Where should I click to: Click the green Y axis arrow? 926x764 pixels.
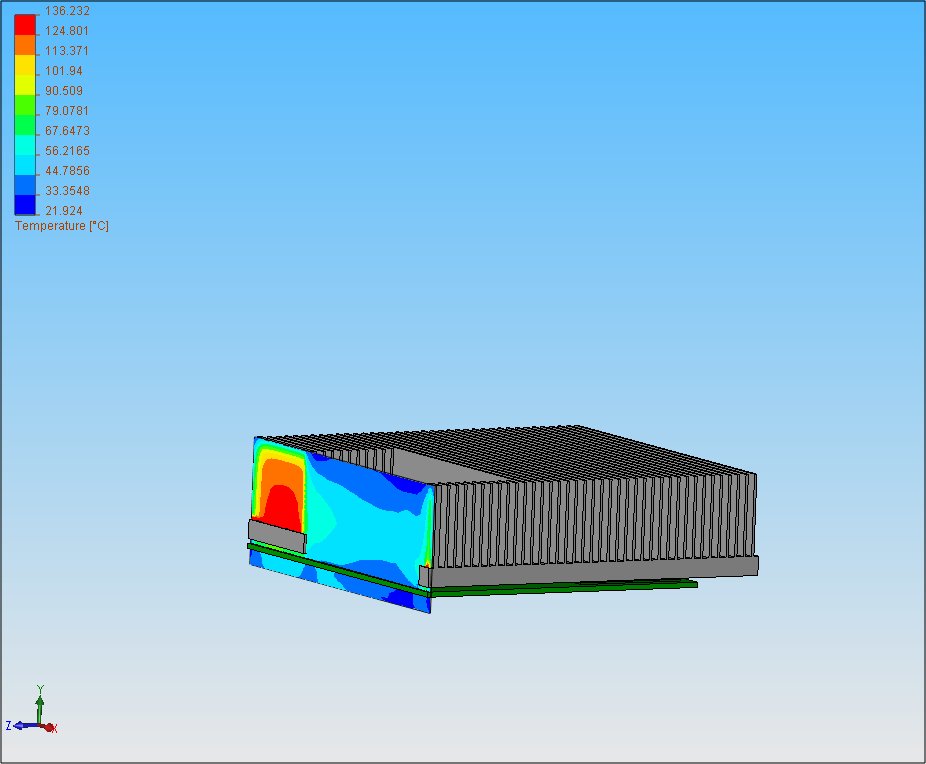[40, 706]
